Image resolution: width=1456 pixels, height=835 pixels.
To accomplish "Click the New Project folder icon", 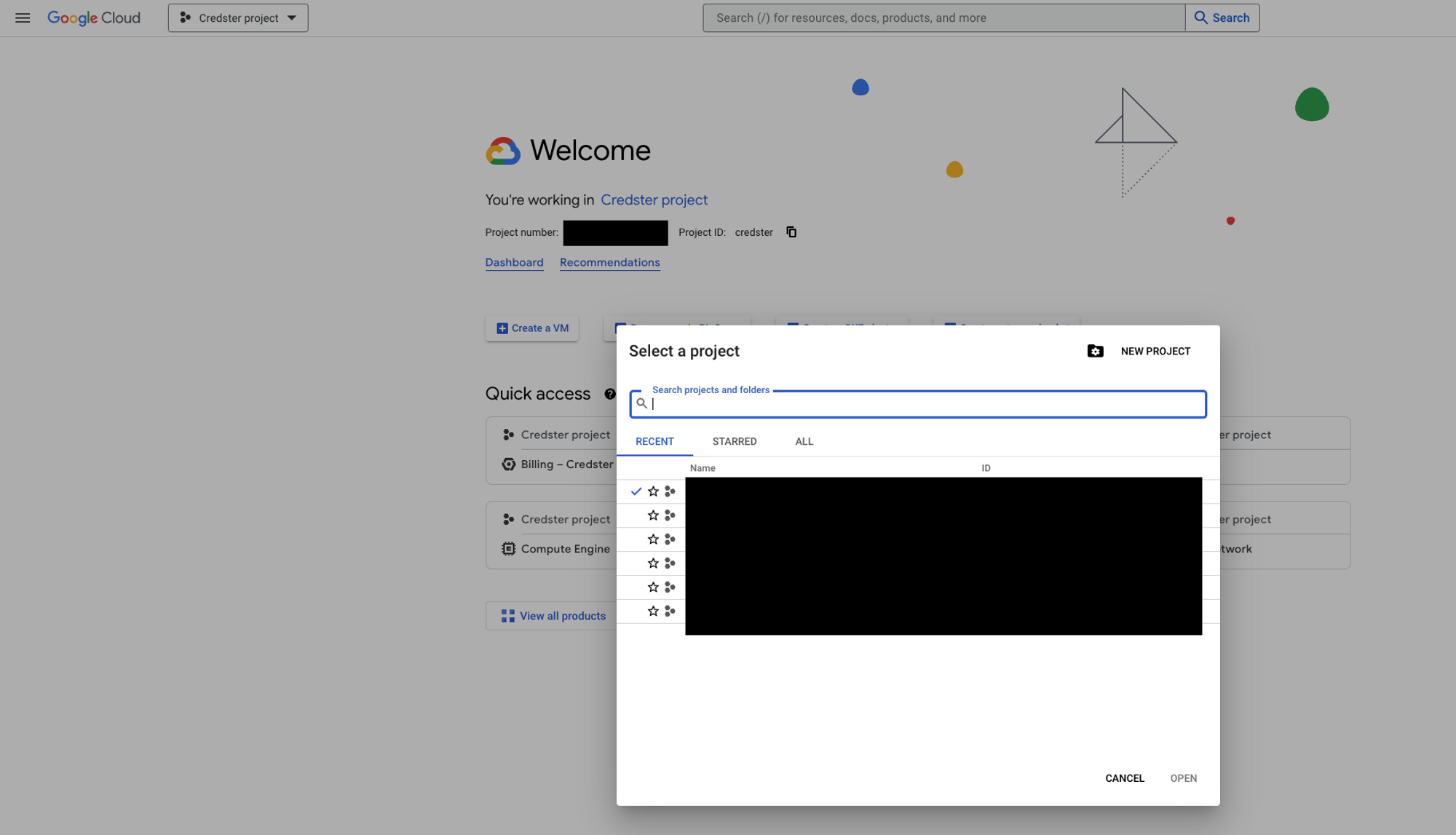I will tap(1095, 352).
